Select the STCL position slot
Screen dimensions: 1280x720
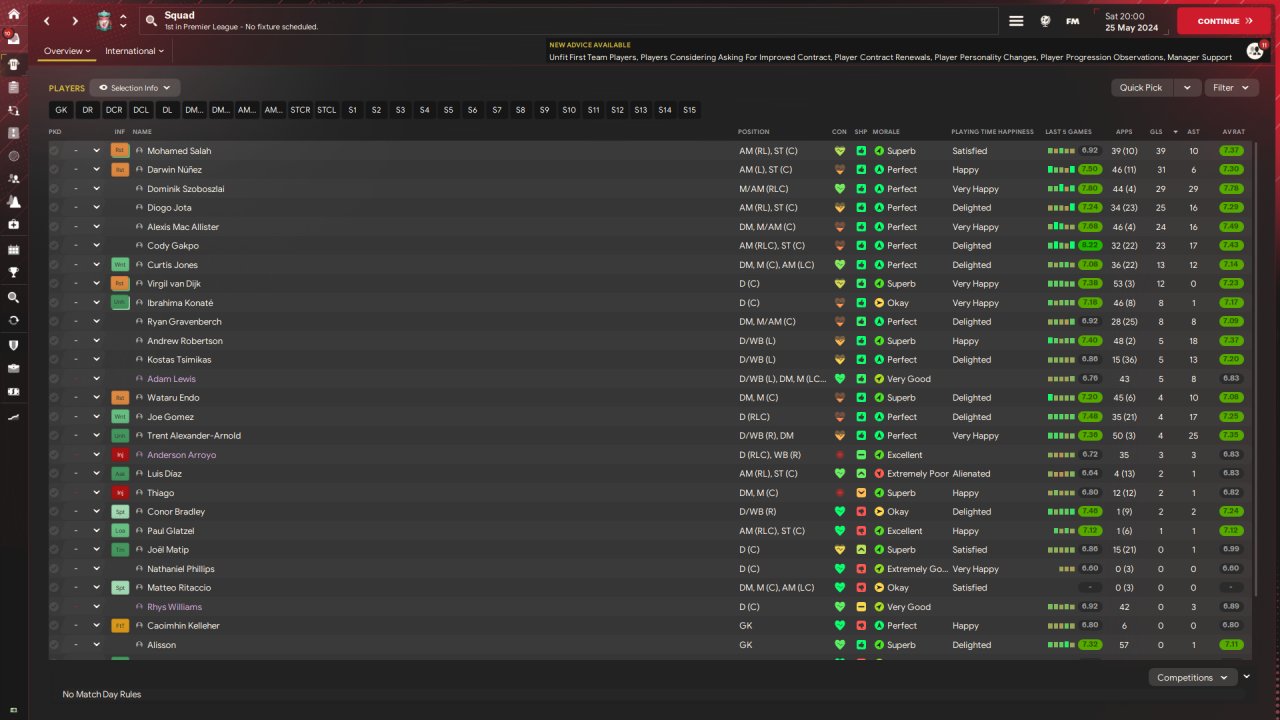327,110
